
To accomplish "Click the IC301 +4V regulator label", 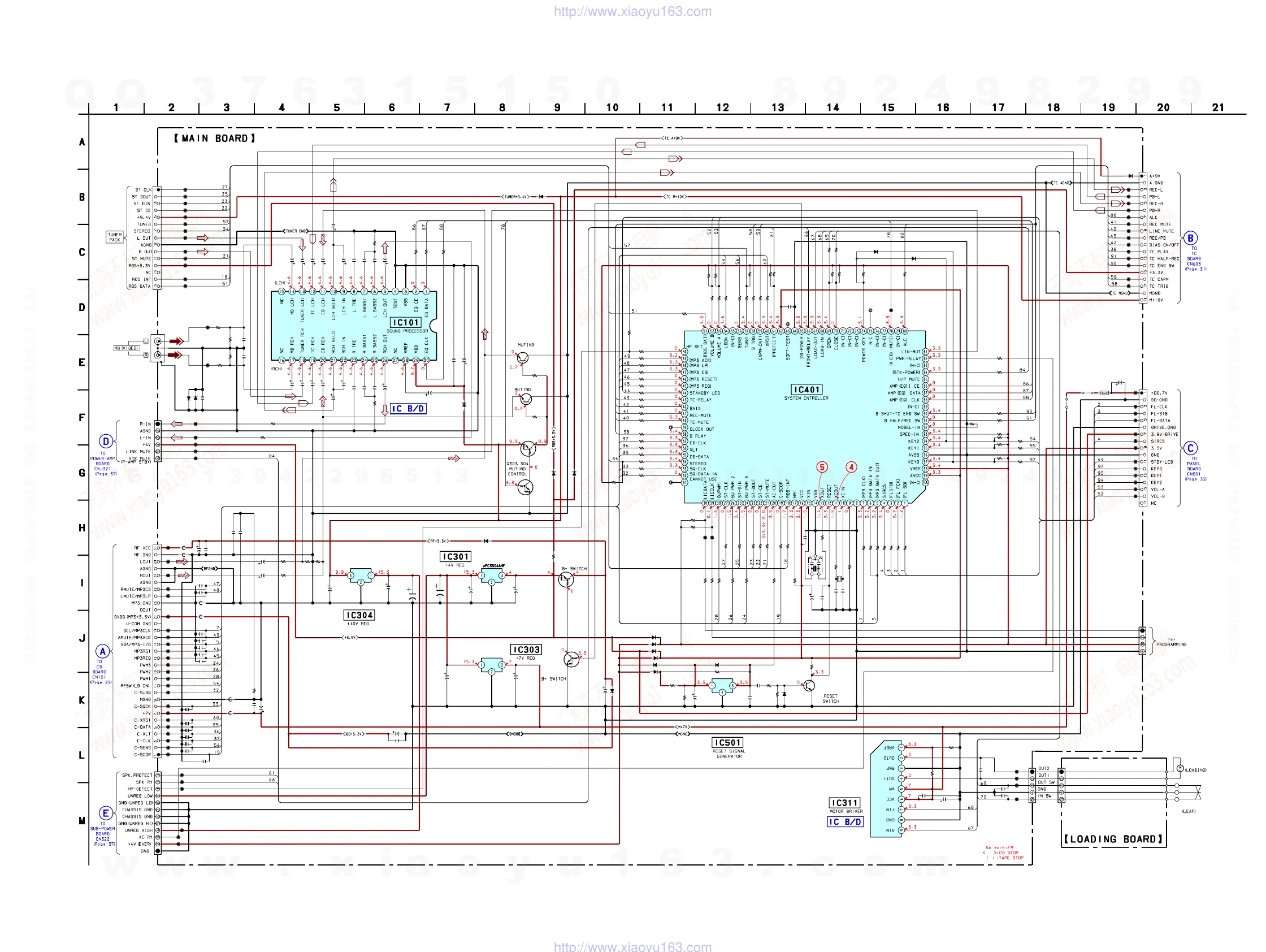I will [x=456, y=556].
